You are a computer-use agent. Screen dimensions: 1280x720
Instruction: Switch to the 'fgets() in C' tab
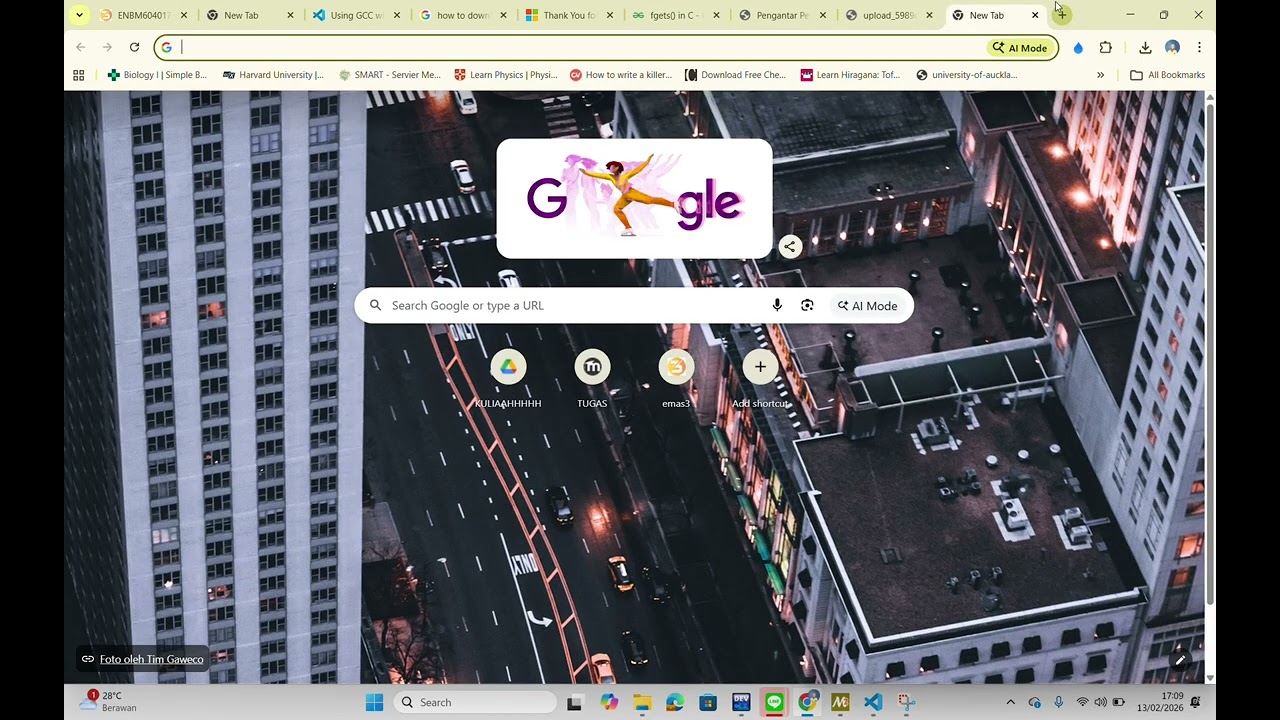click(x=677, y=15)
